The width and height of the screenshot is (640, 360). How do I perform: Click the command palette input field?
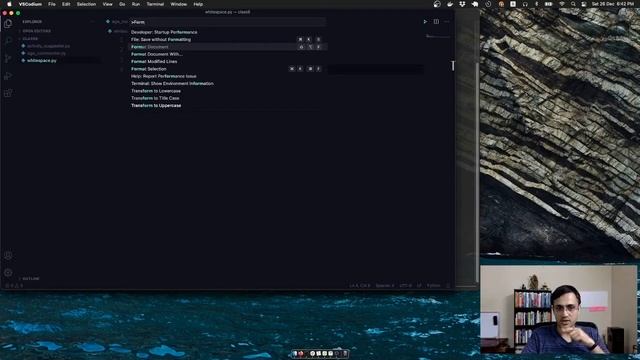pyautogui.click(x=228, y=22)
